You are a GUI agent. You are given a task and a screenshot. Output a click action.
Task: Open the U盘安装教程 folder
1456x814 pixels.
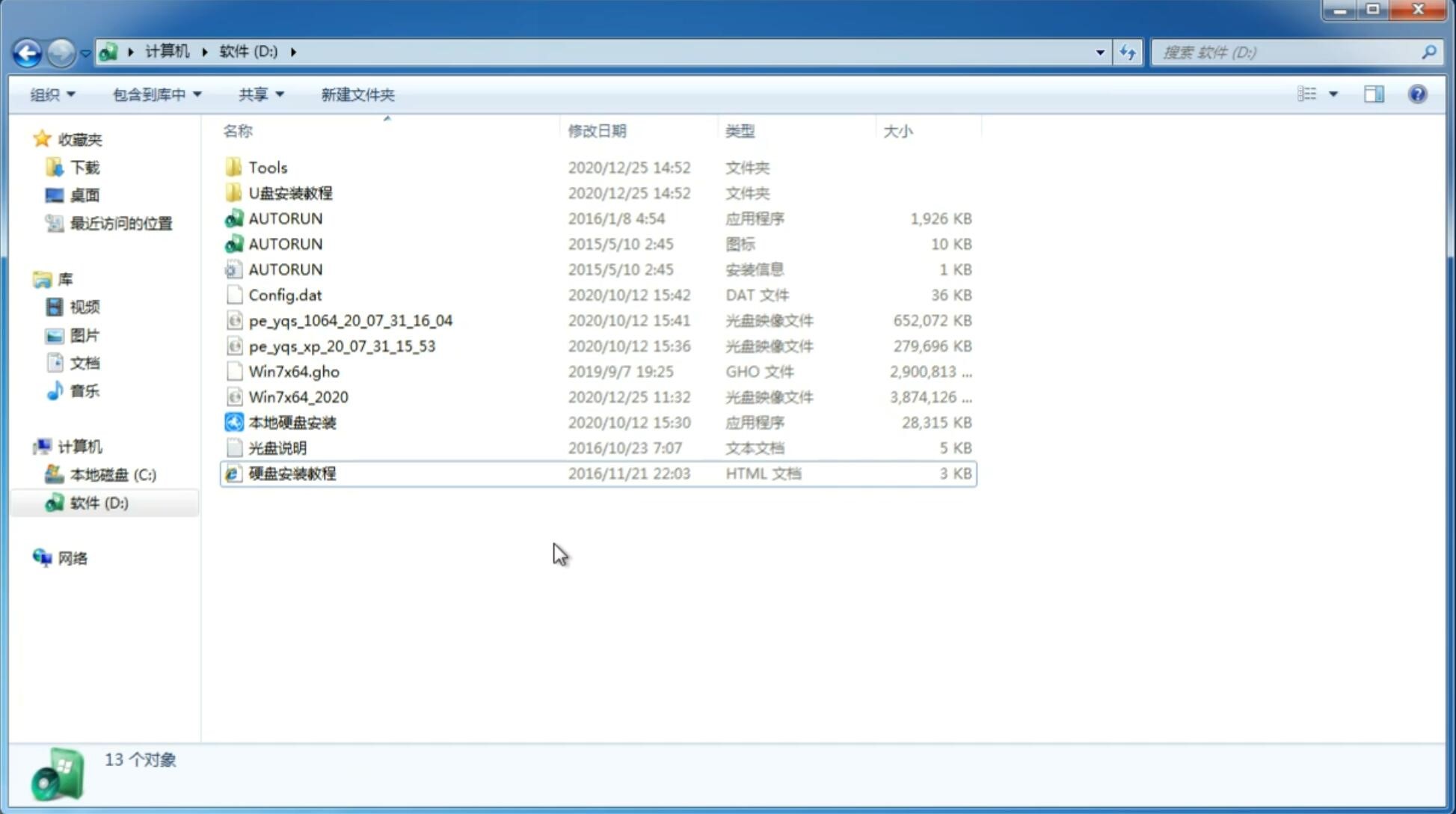point(290,192)
